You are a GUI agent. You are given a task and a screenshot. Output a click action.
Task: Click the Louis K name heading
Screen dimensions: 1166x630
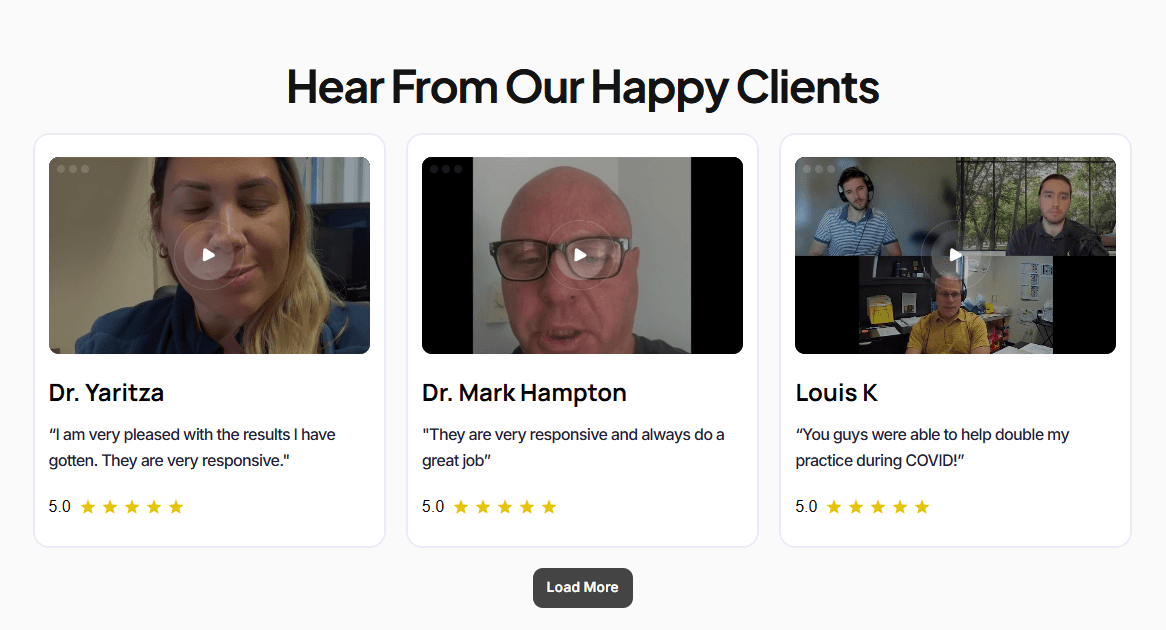(x=837, y=393)
